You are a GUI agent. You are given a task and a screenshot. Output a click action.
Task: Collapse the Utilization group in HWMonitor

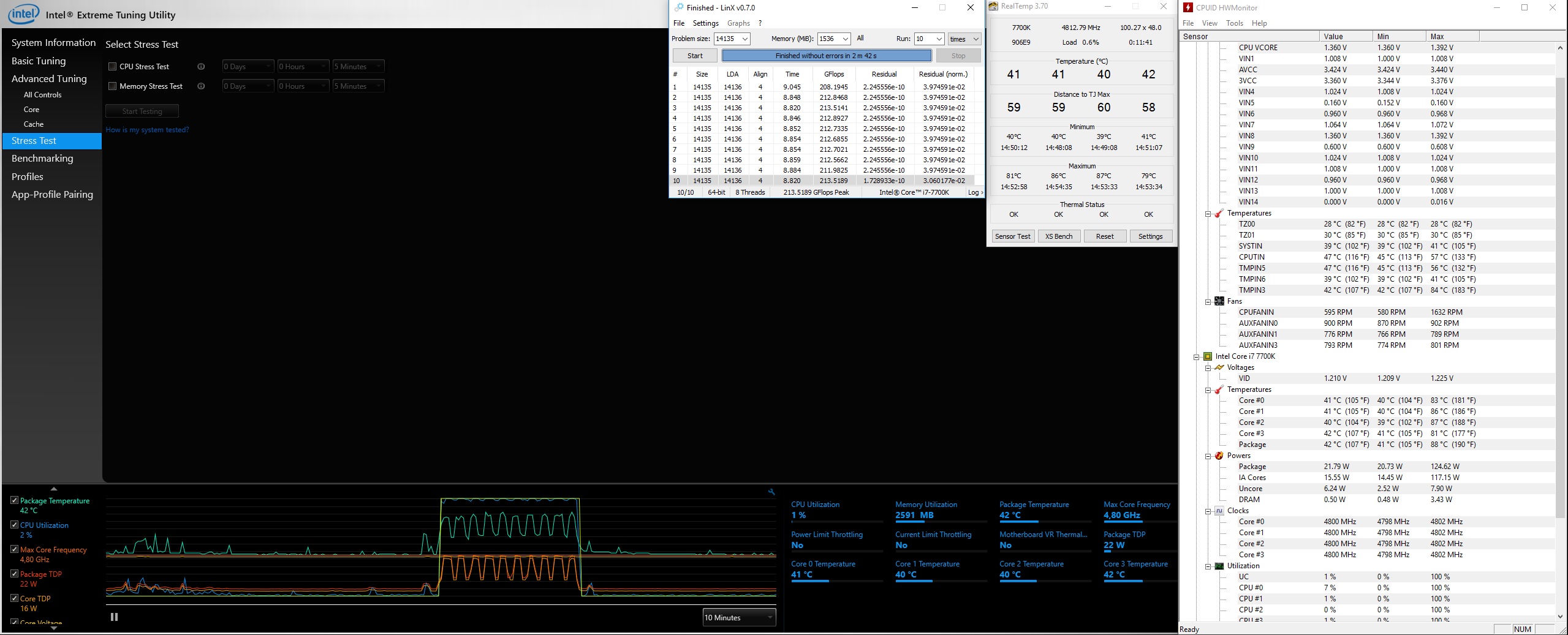[1208, 566]
